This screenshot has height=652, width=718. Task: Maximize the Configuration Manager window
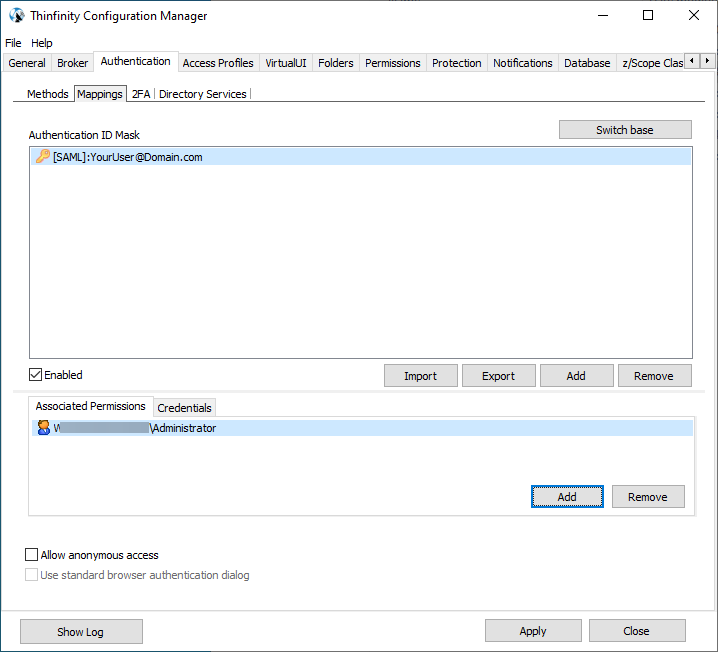[x=648, y=15]
